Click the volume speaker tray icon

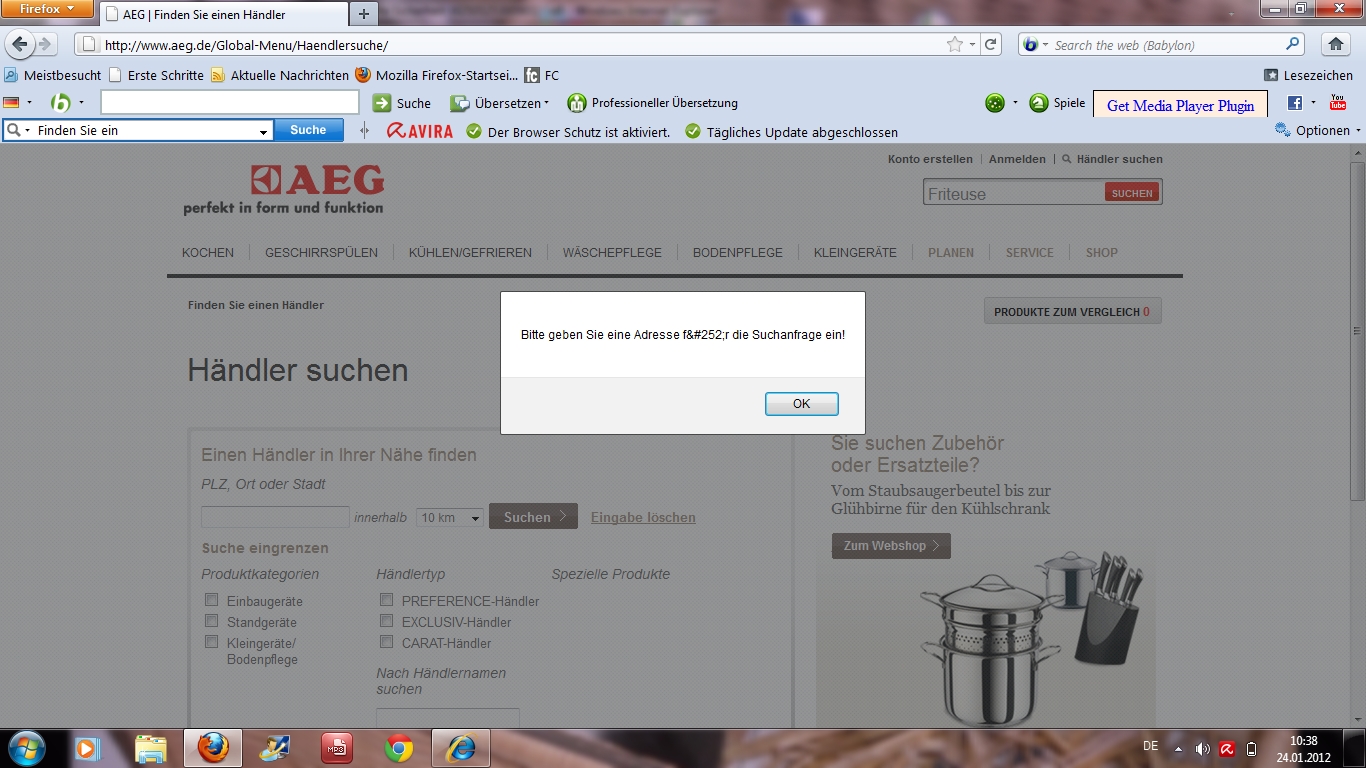pos(1202,748)
